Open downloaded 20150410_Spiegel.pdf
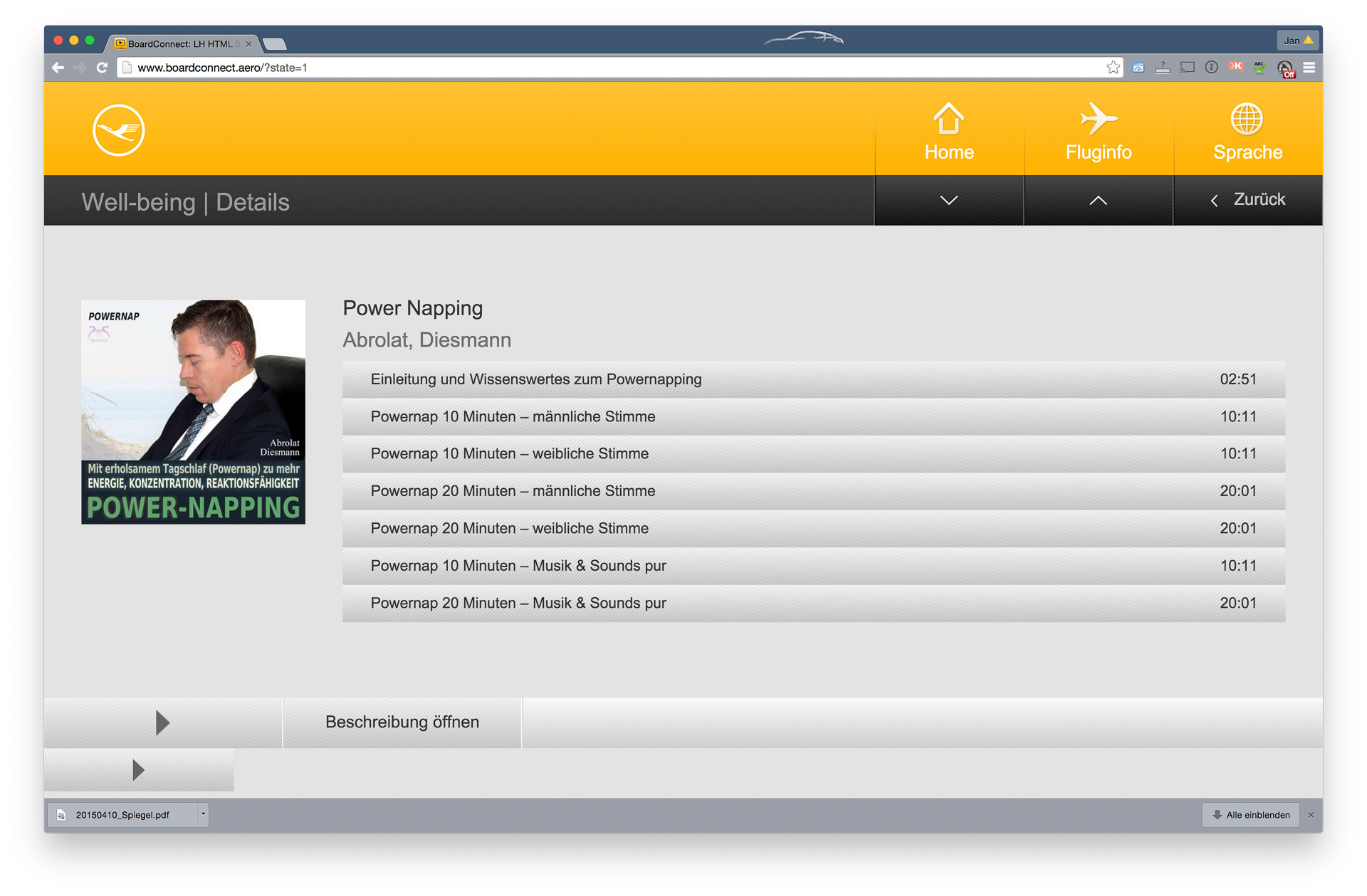The height and width of the screenshot is (896, 1367). pyautogui.click(x=122, y=815)
